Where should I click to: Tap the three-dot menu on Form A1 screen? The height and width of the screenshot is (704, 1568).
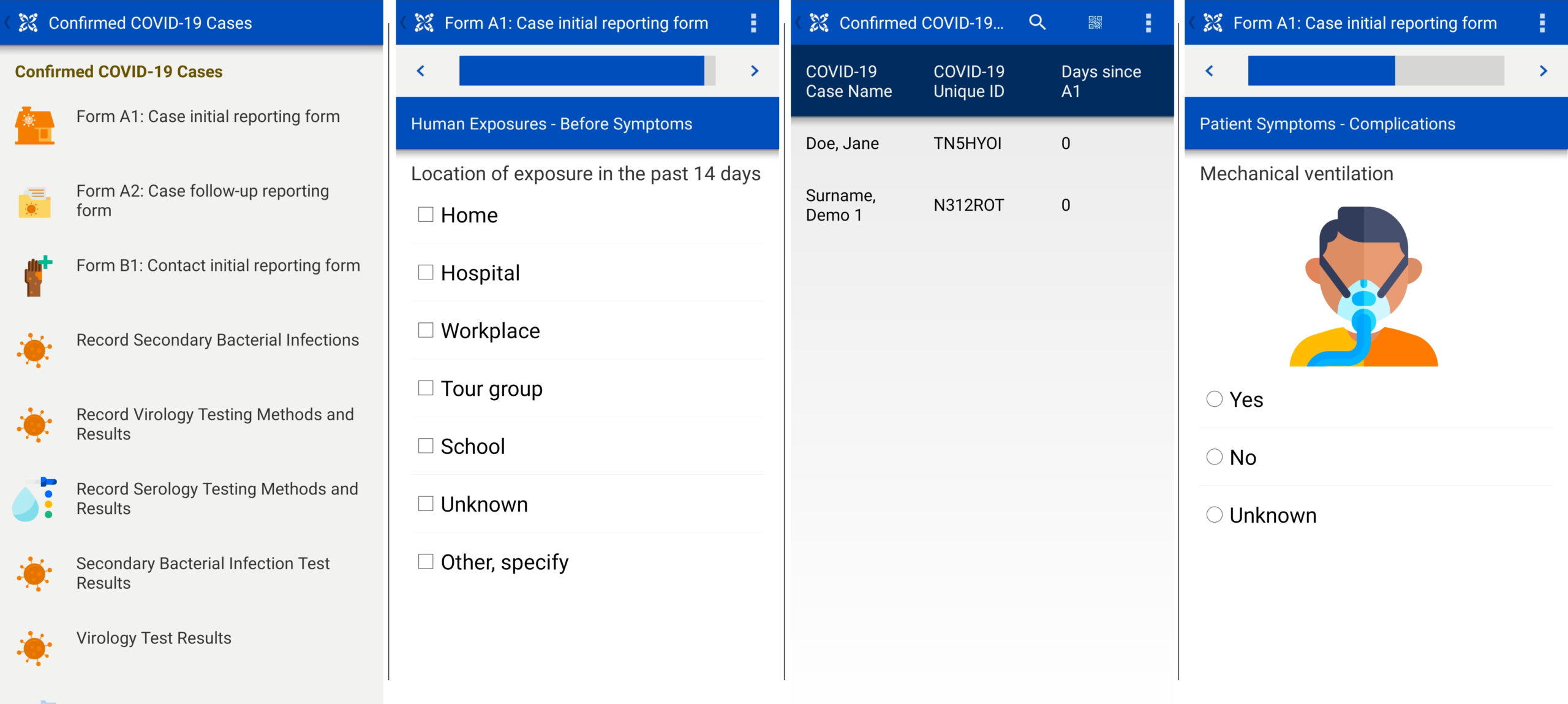coord(755,23)
